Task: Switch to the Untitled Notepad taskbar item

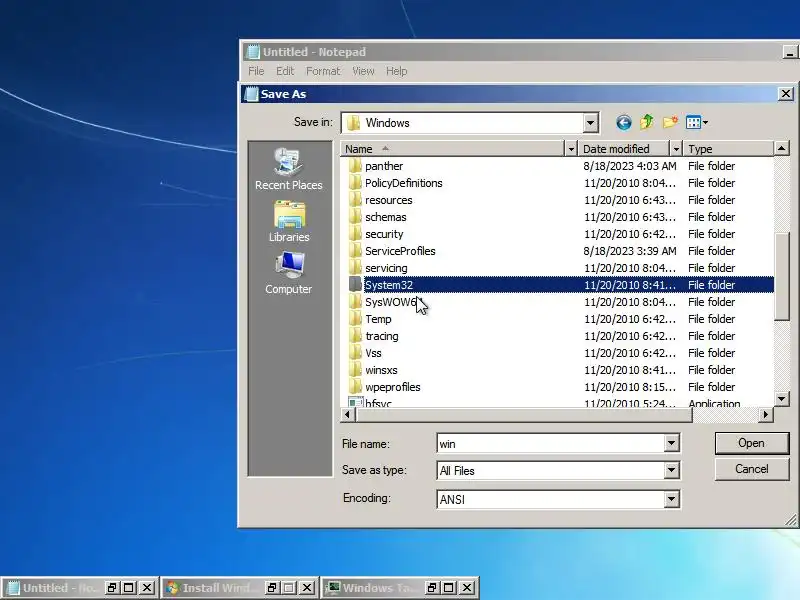Action: coord(54,588)
